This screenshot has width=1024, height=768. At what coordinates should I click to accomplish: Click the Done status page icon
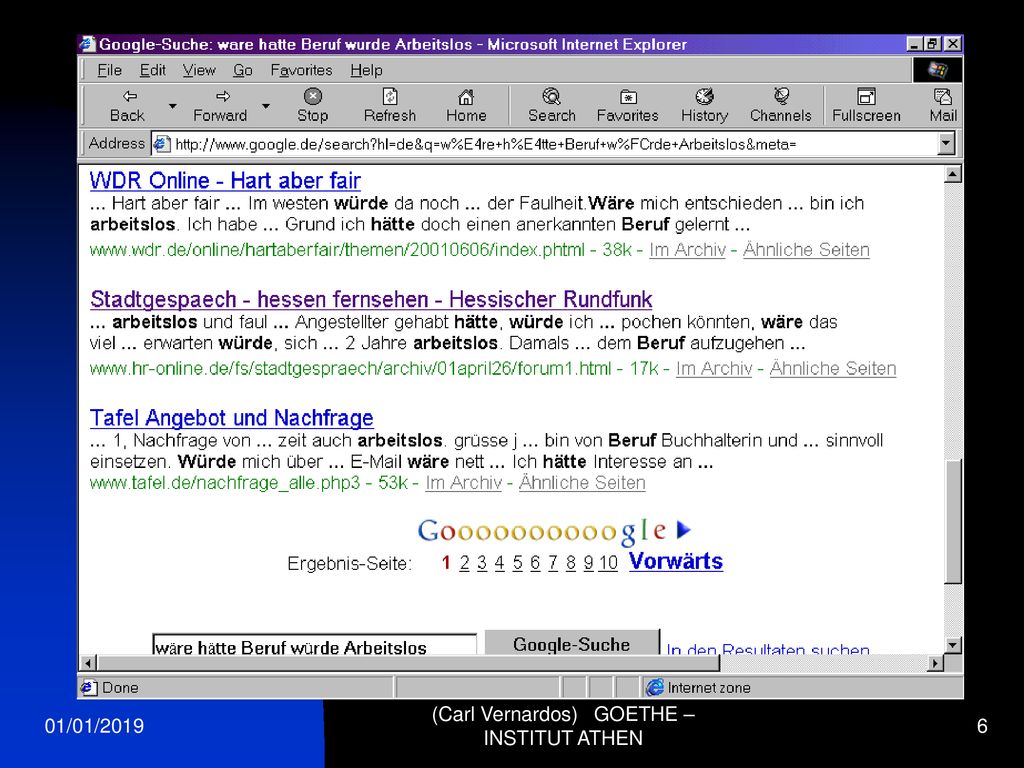(88, 687)
